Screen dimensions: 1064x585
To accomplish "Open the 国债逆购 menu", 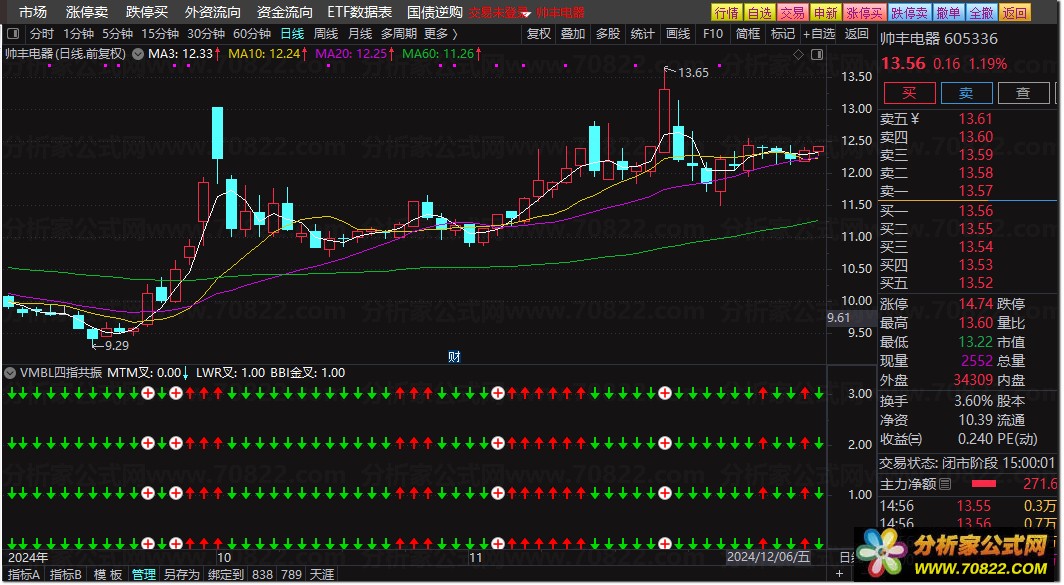I will point(434,12).
